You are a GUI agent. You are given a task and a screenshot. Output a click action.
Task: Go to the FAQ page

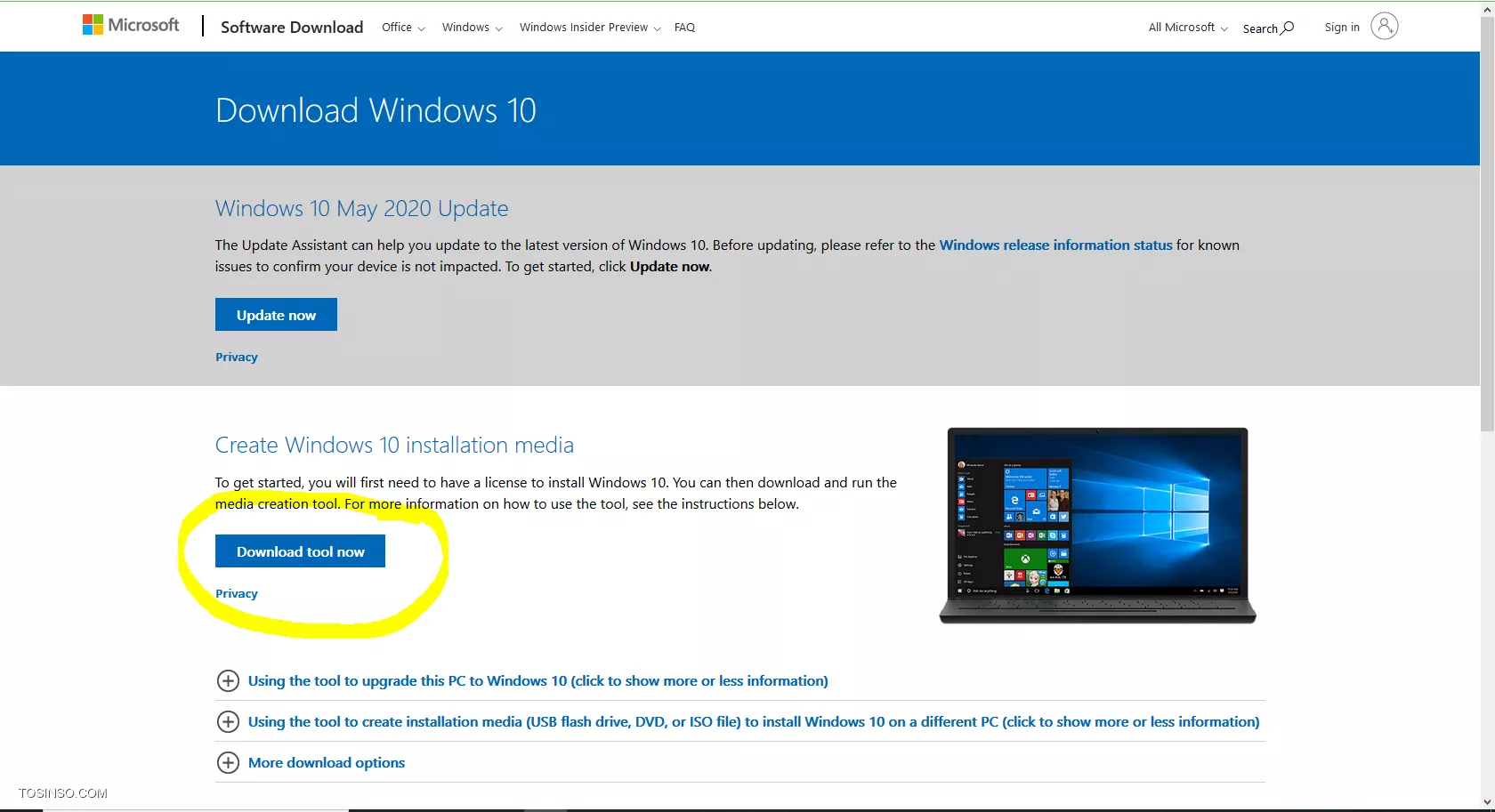coord(684,28)
